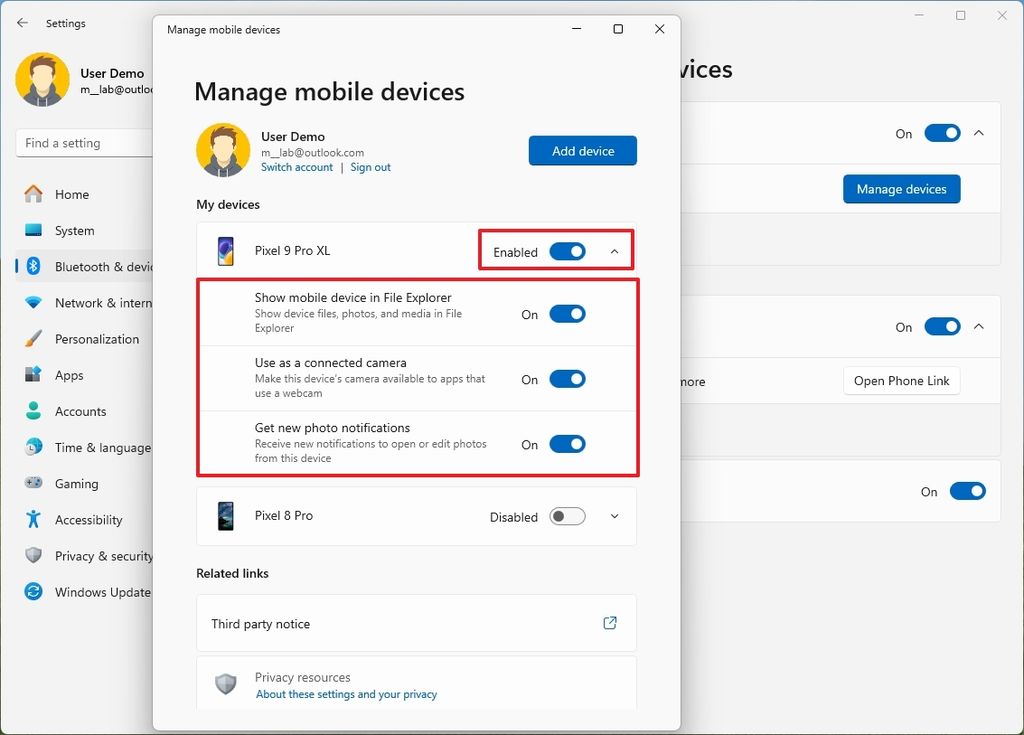The image size is (1024, 735).
Task: Select the Personalization paintbrush icon
Action: point(33,338)
